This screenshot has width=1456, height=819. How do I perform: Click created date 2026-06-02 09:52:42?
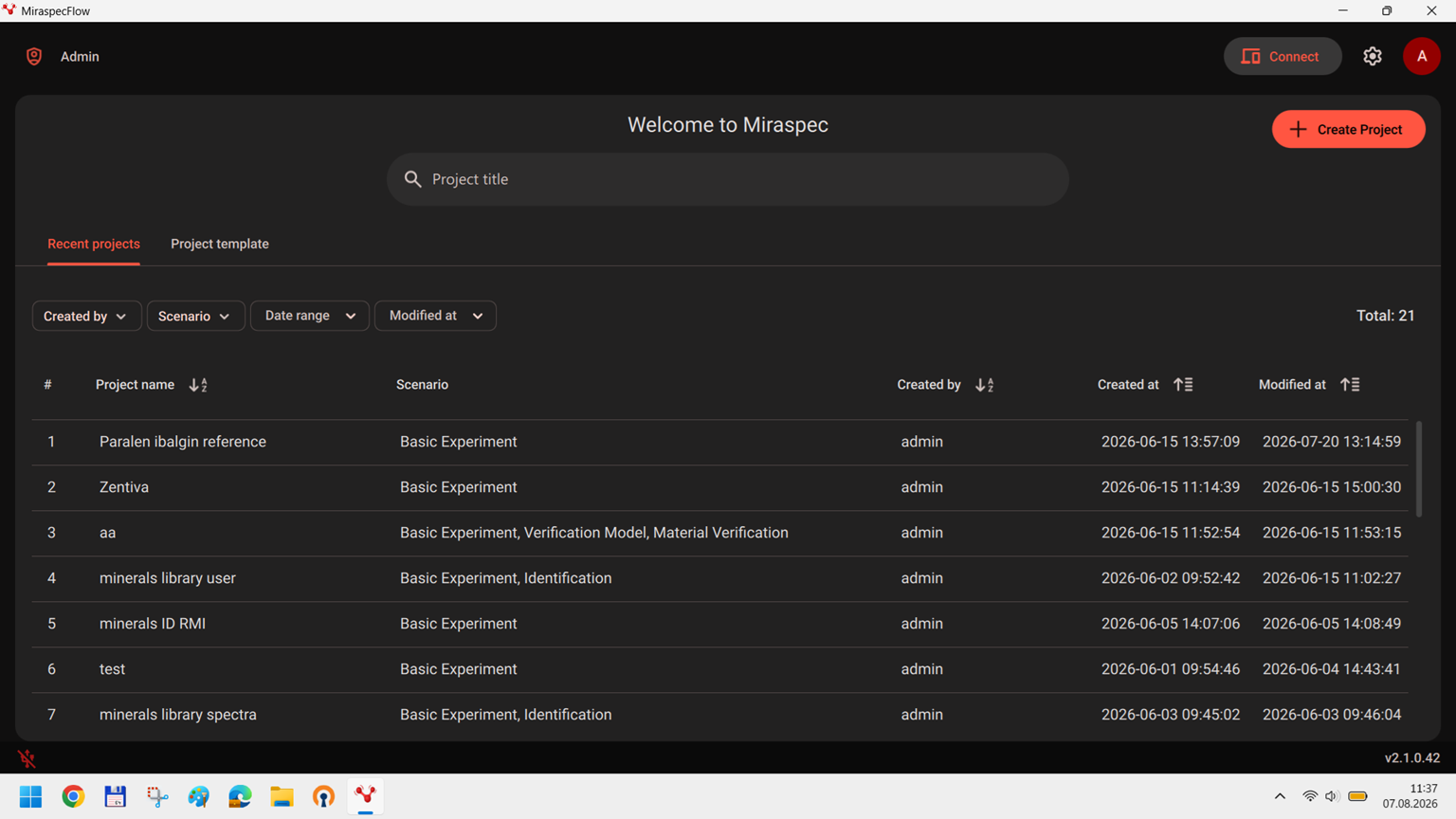coord(1171,578)
